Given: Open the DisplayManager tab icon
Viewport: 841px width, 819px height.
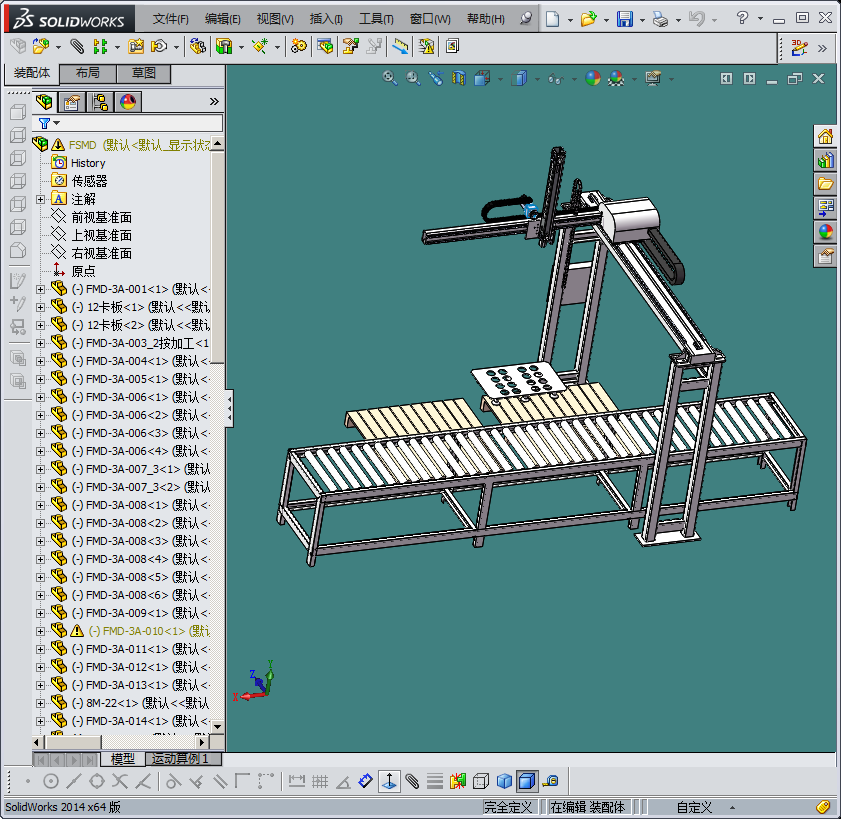Looking at the screenshot, I should 127,101.
